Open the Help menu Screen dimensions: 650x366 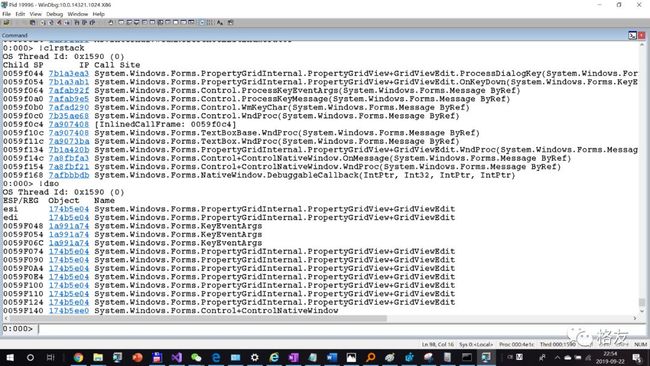point(98,14)
